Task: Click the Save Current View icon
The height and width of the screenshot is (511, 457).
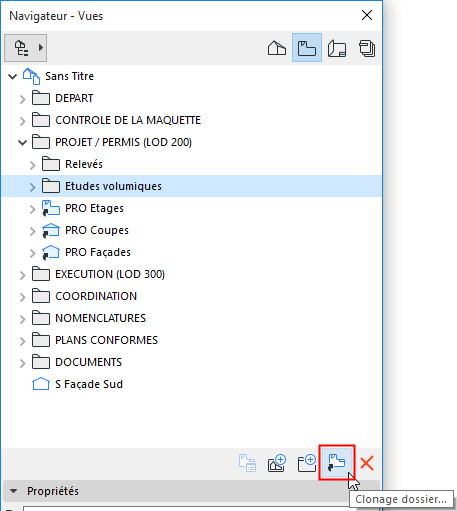Action: [x=277, y=463]
